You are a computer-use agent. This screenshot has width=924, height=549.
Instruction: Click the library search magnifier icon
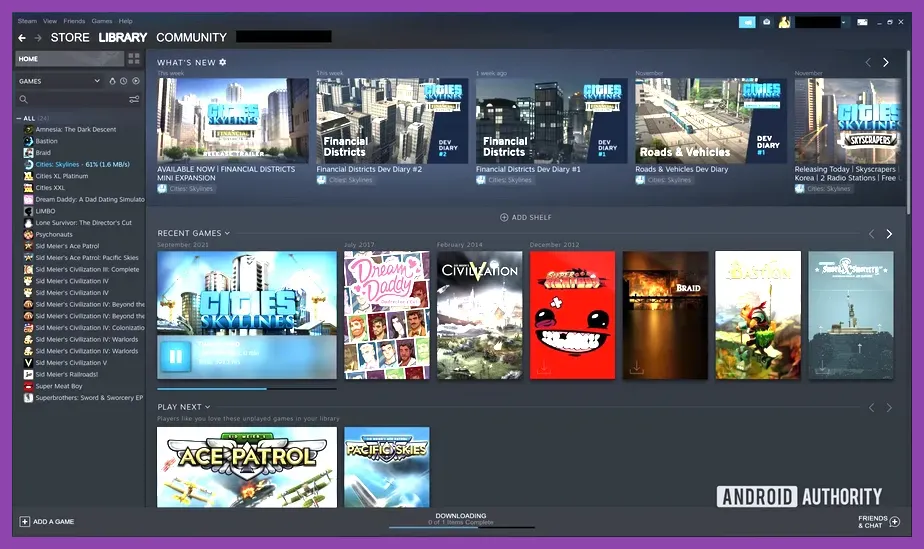pos(24,100)
